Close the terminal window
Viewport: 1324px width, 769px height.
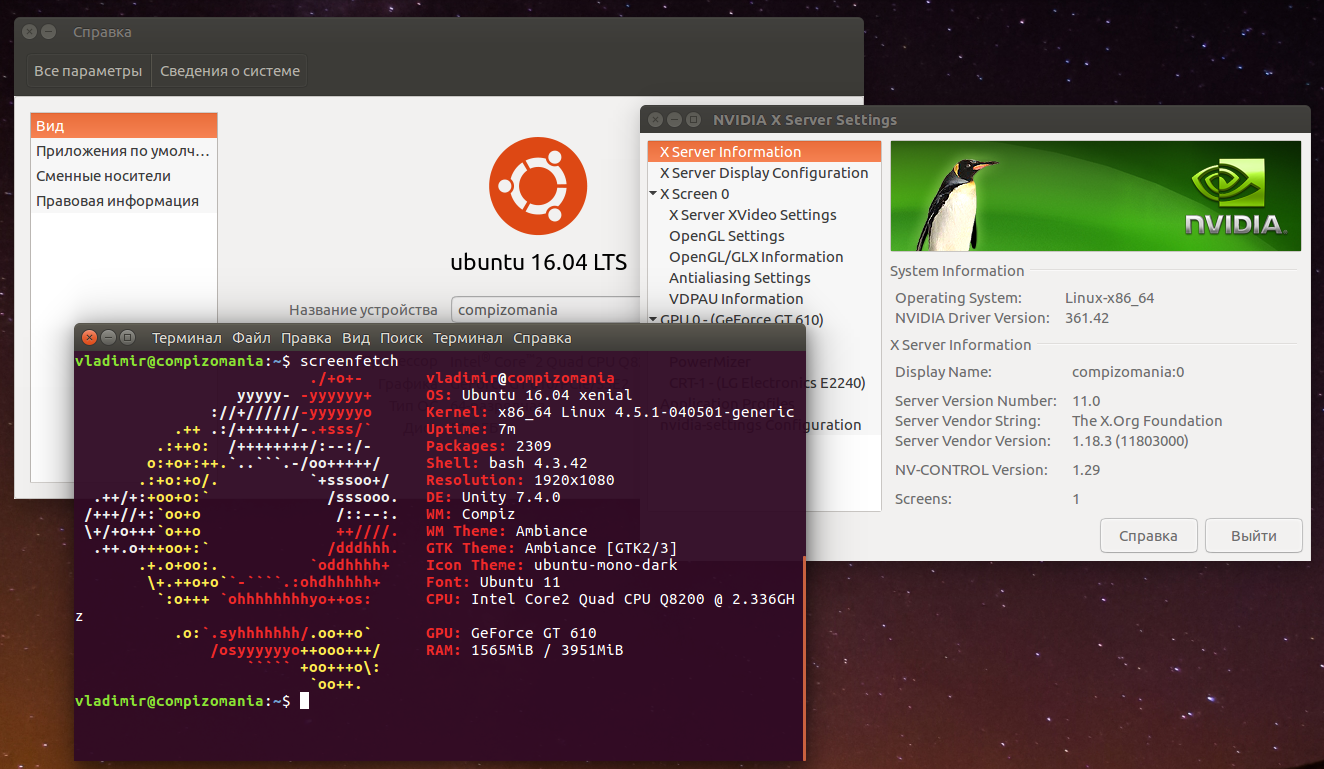(90, 338)
